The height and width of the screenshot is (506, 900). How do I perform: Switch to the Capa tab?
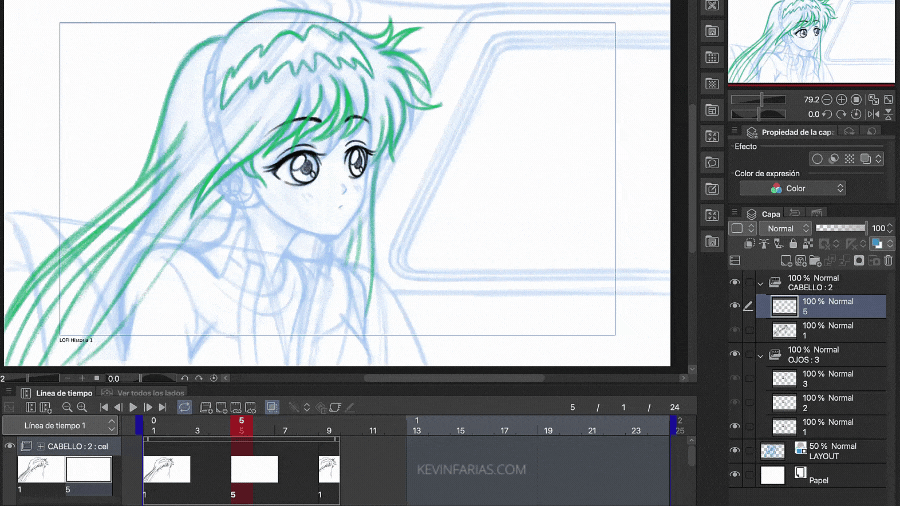tap(764, 214)
